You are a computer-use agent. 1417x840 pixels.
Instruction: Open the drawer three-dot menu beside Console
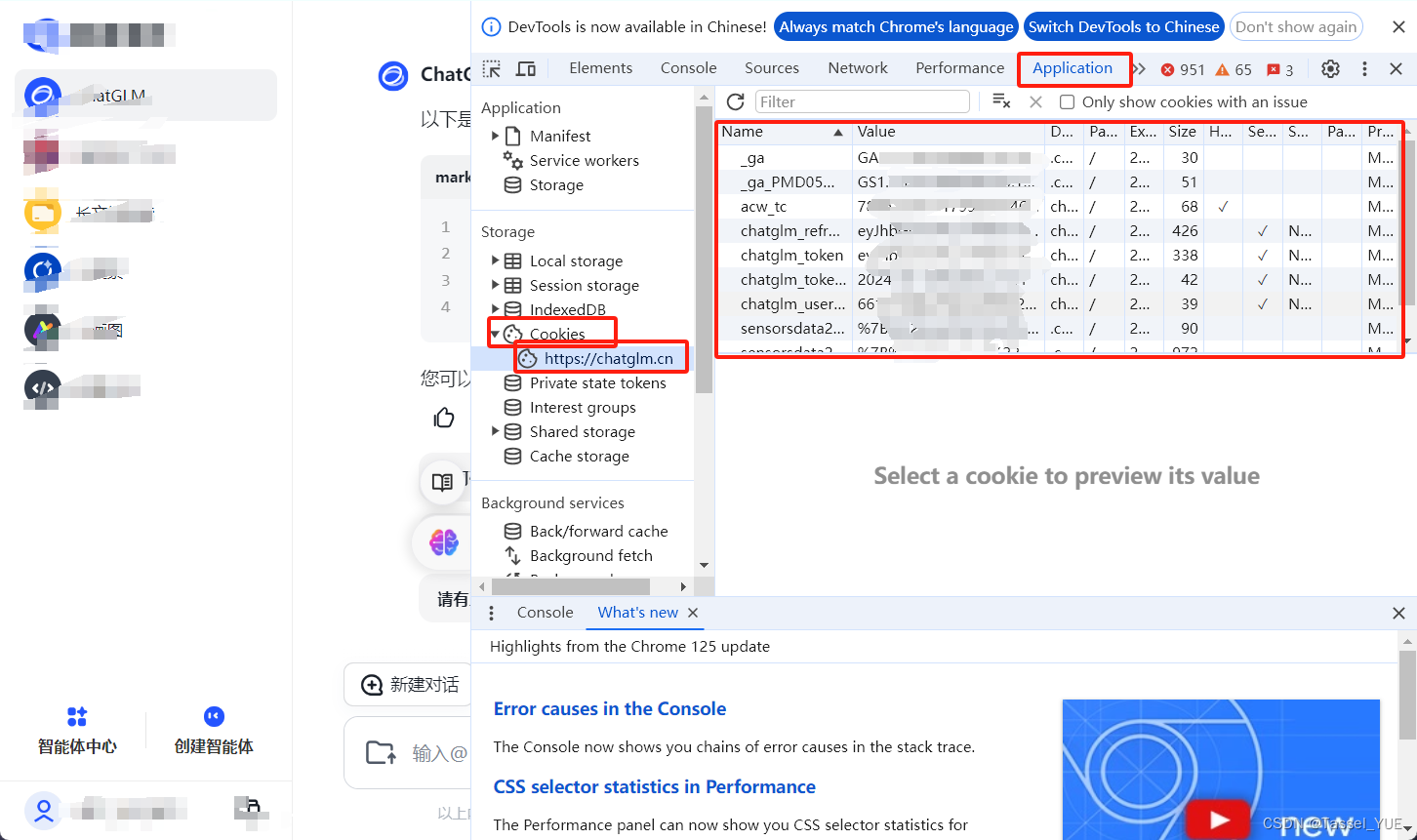[491, 613]
